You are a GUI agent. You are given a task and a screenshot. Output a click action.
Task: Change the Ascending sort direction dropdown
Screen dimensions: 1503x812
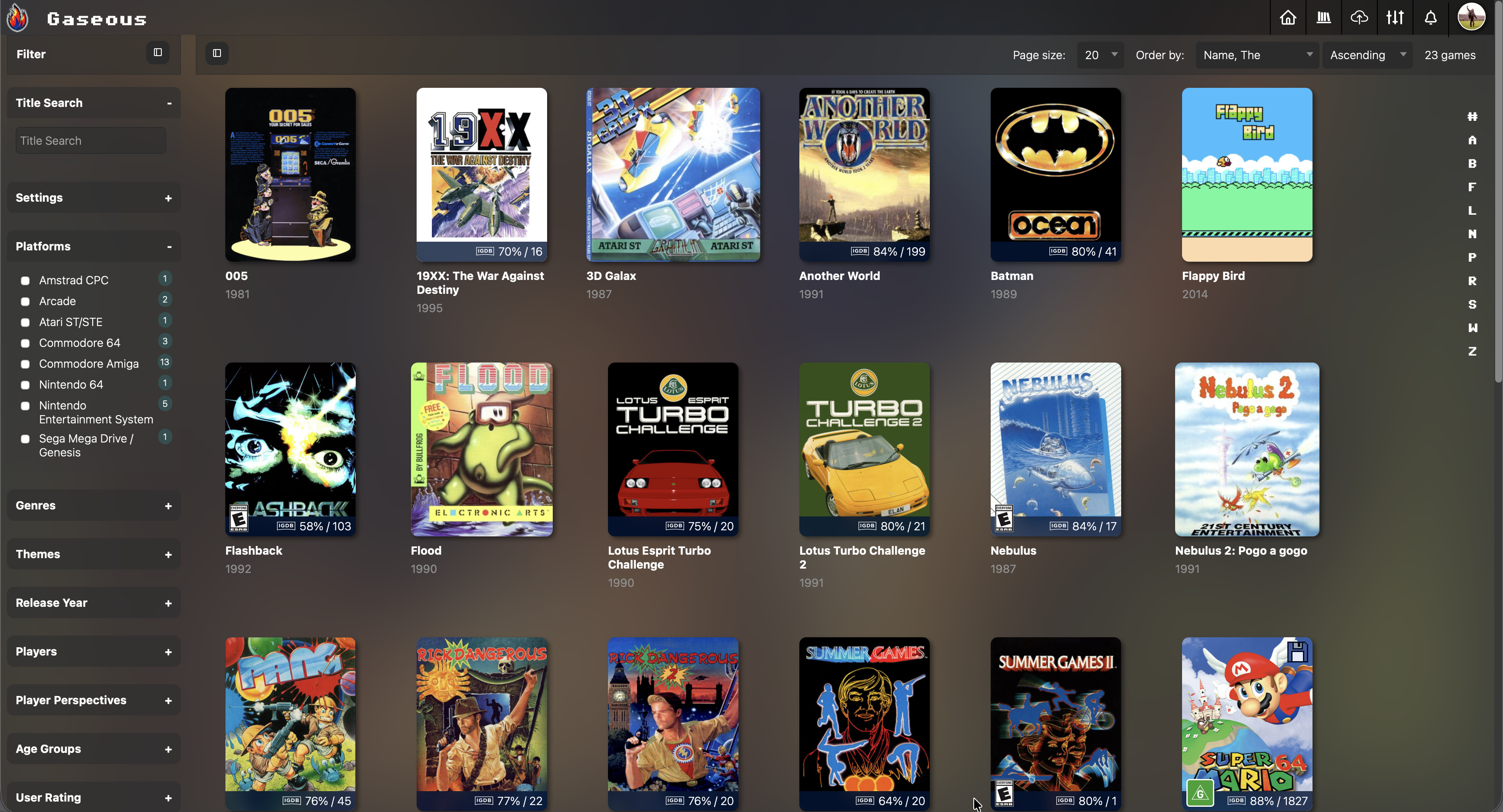(x=1367, y=55)
